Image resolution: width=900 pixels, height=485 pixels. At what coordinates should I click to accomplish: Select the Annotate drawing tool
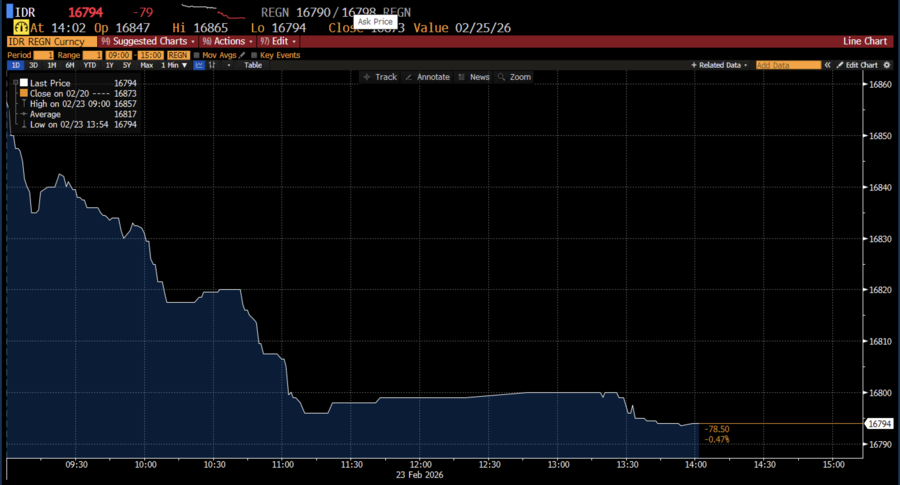click(x=427, y=77)
